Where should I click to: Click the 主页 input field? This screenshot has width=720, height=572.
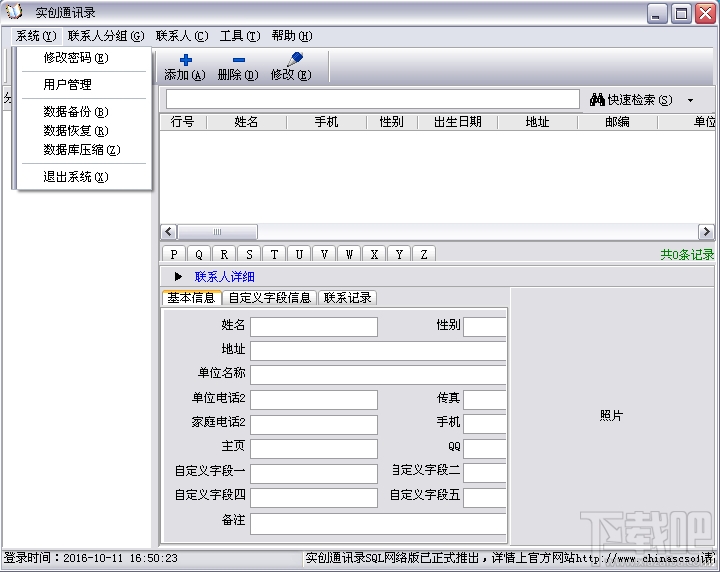pyautogui.click(x=314, y=449)
